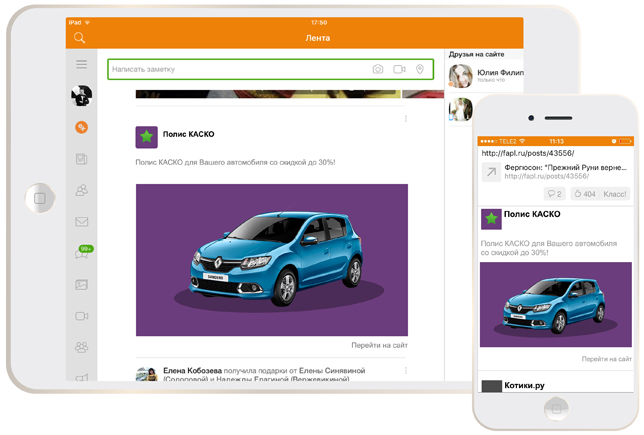Tap the orange OK logo icon in sidebar
Screen dimensions: 644x435
81,127
